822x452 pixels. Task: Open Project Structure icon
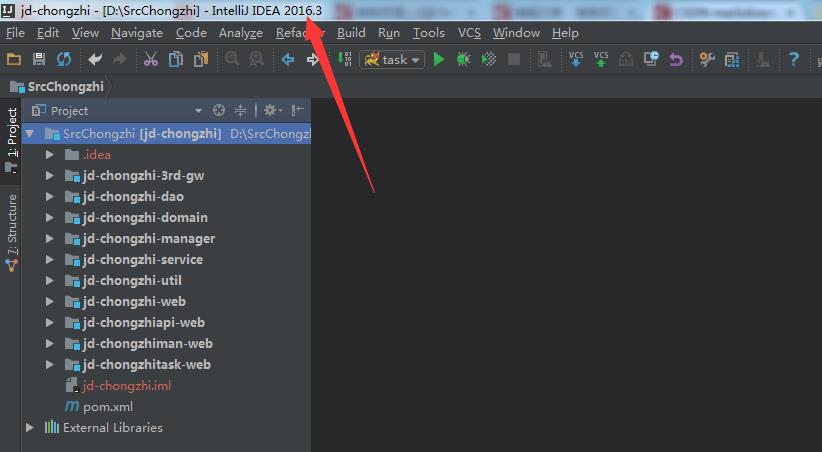point(732,59)
